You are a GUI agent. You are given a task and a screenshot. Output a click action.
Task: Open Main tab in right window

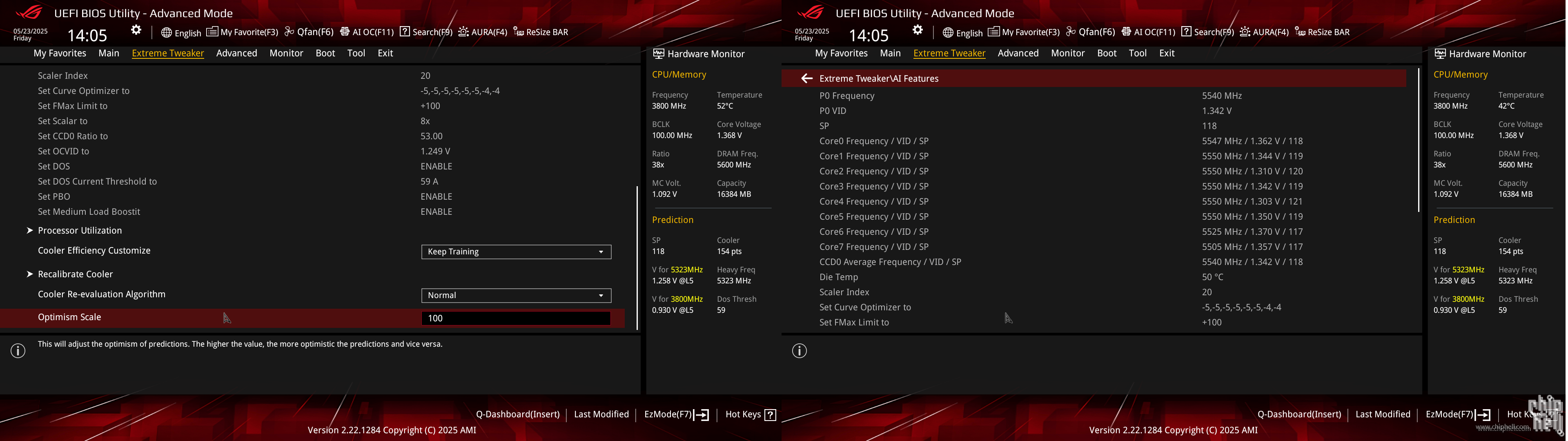click(x=891, y=53)
